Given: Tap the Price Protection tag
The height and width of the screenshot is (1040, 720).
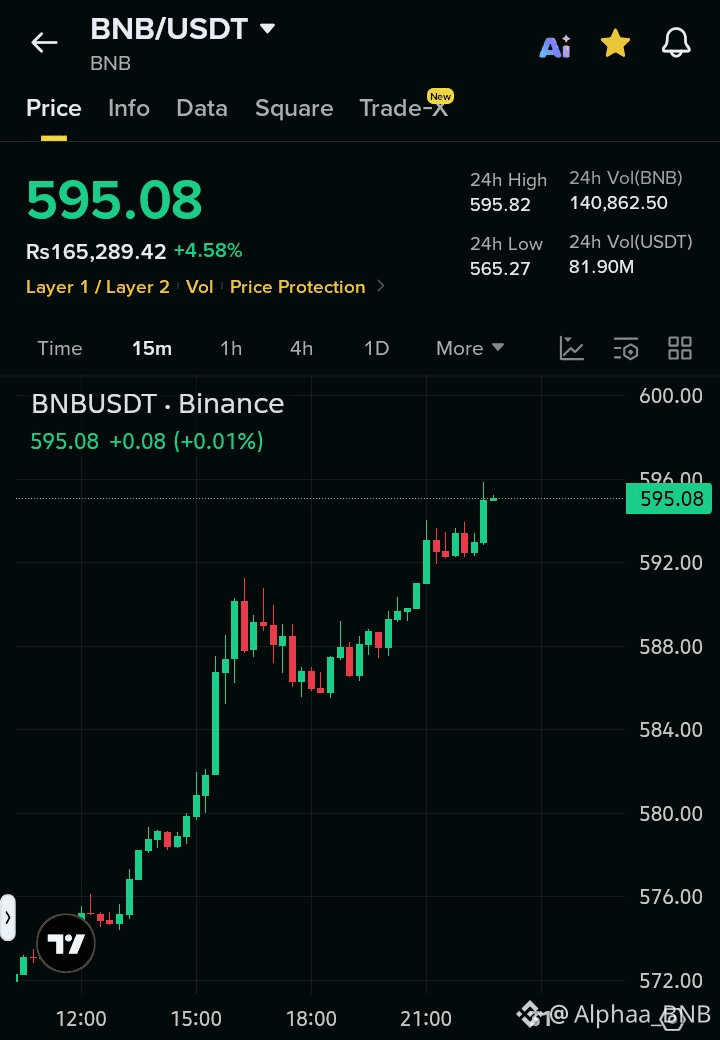Looking at the screenshot, I should pos(298,287).
